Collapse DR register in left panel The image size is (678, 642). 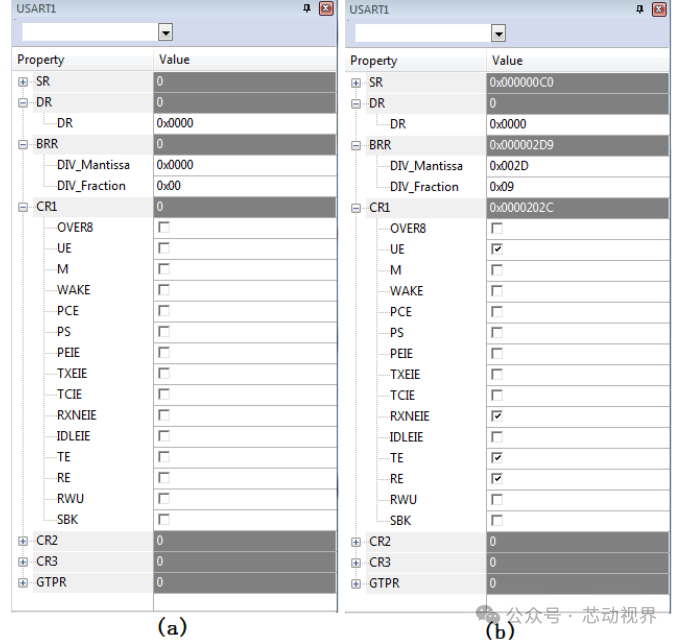[x=23, y=102]
